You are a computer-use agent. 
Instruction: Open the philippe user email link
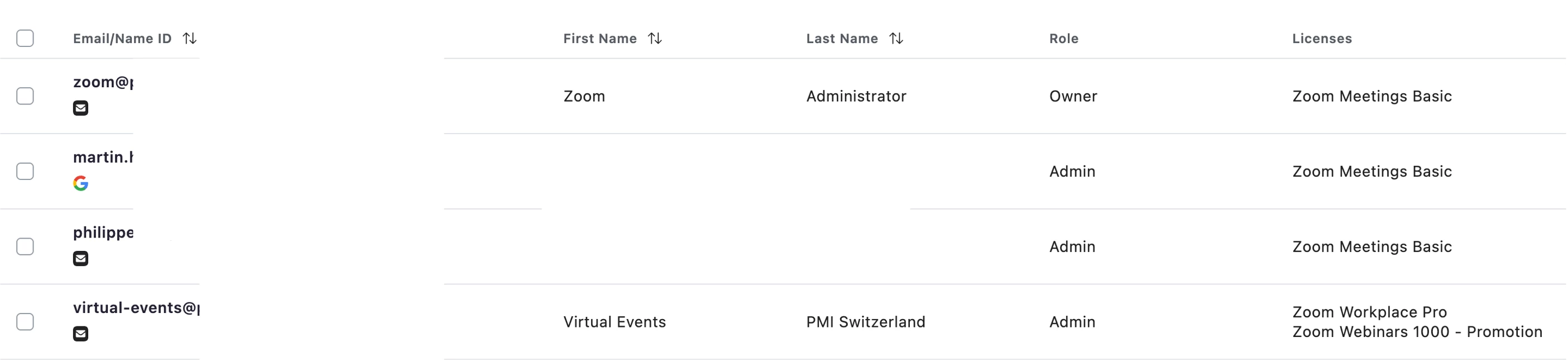pos(103,232)
